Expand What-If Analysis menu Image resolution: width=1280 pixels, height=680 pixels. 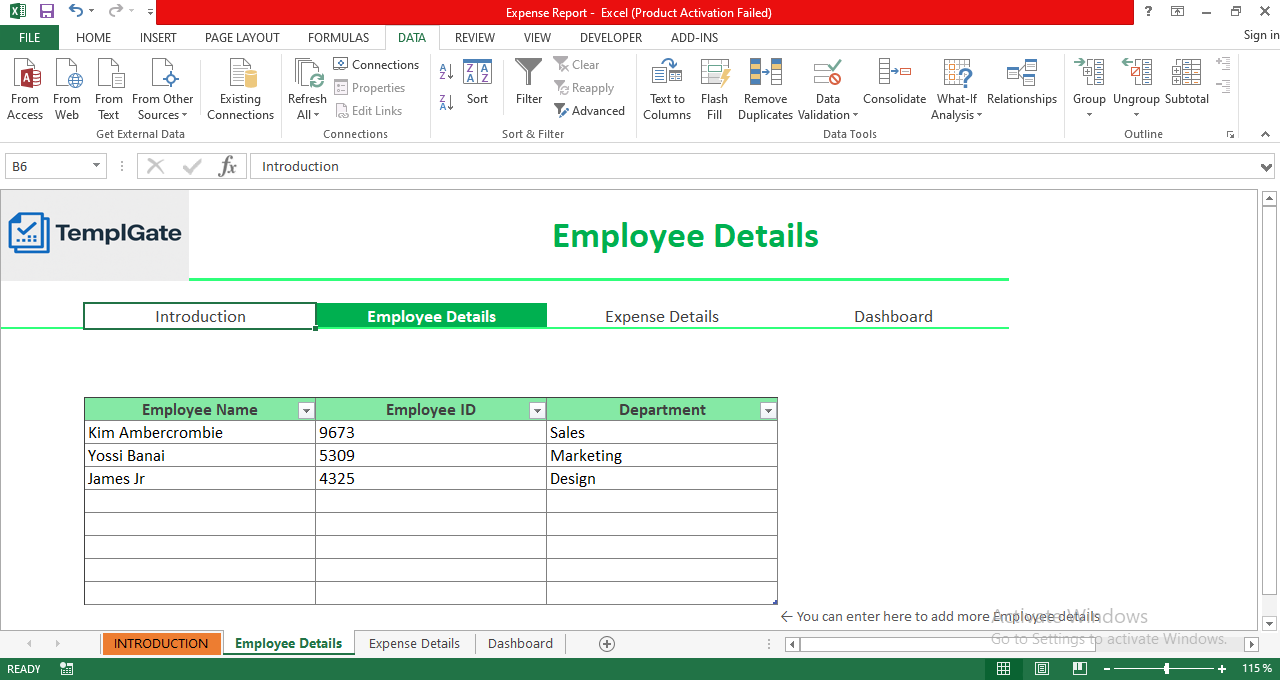[x=957, y=115]
